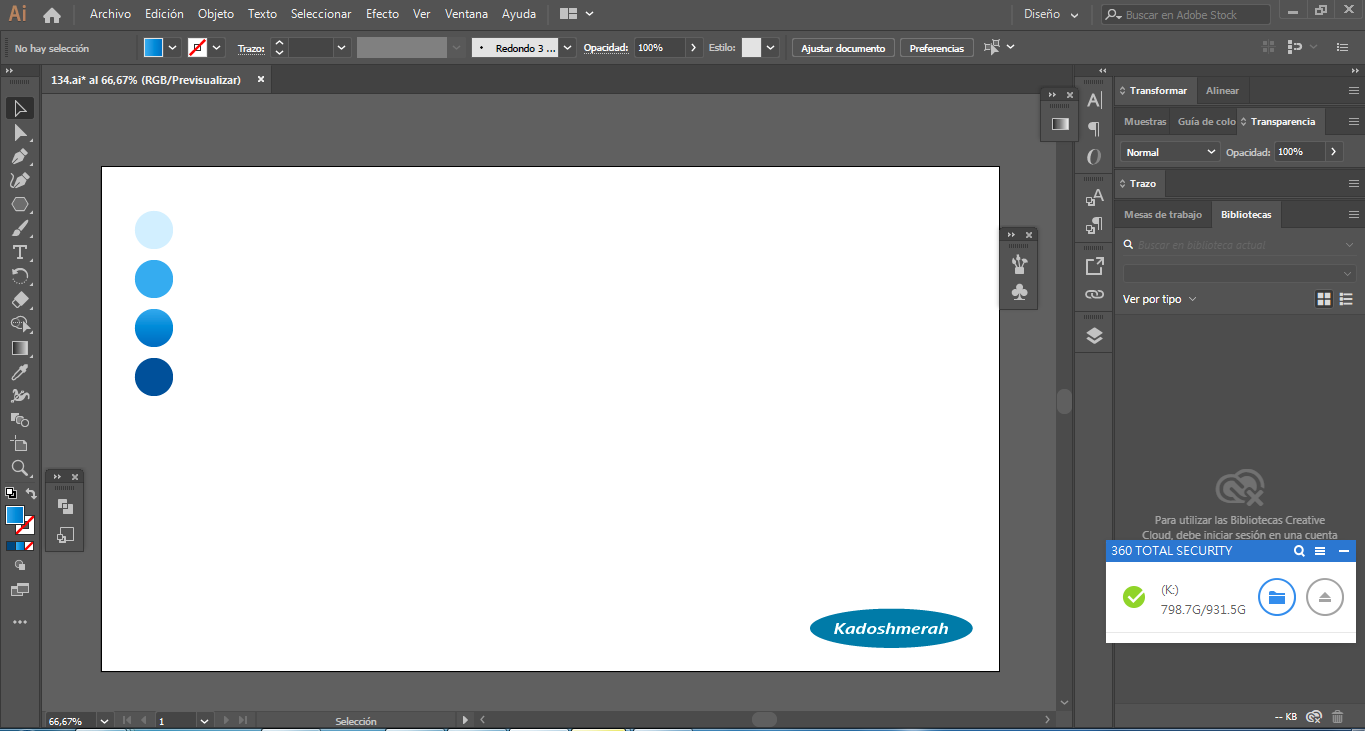This screenshot has height=731, width=1365.
Task: Switch to Mesas de trabajo tab
Action: (x=1163, y=215)
